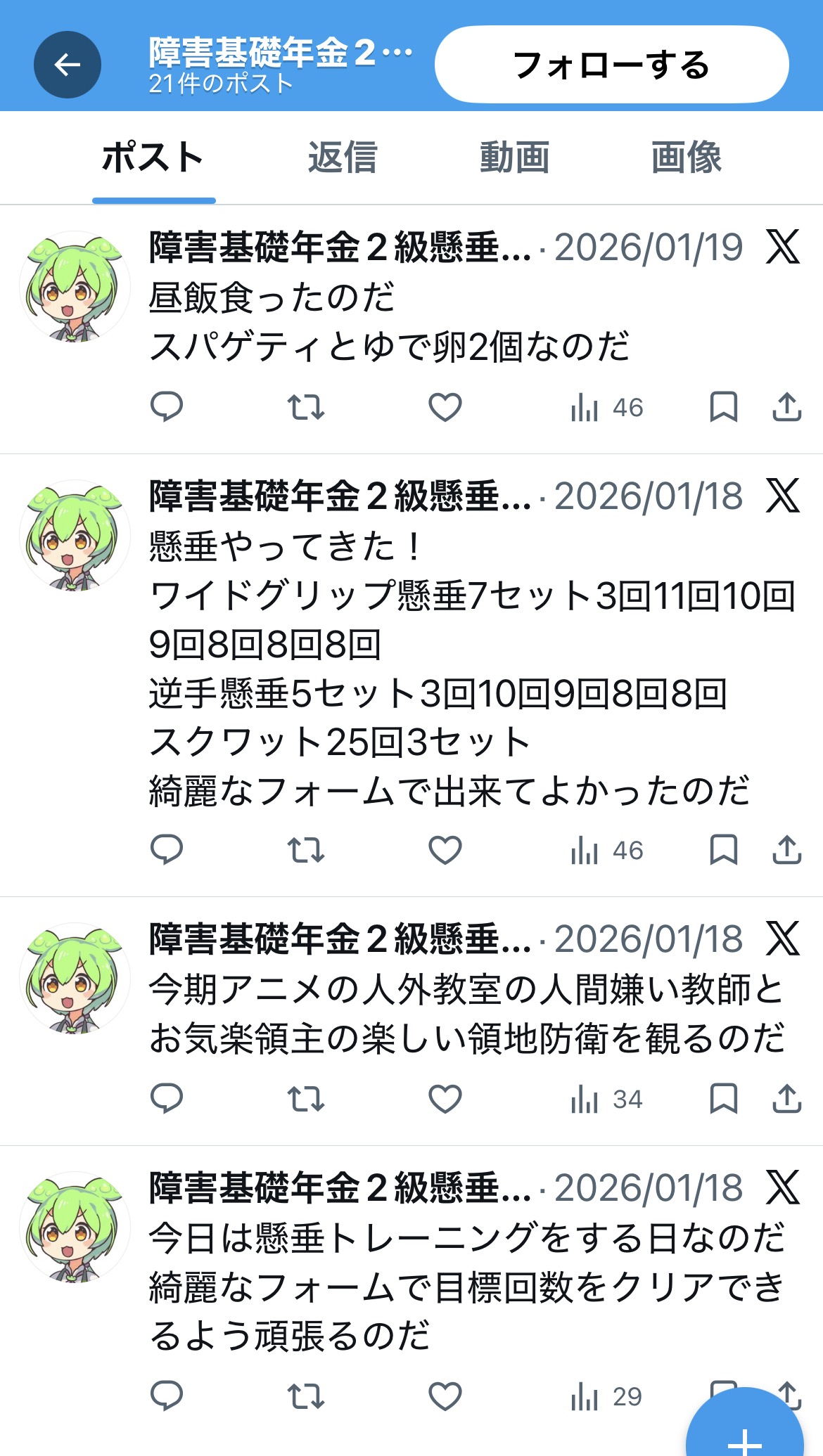823x1456 pixels.
Task: Select the 画像 tab
Action: point(687,157)
